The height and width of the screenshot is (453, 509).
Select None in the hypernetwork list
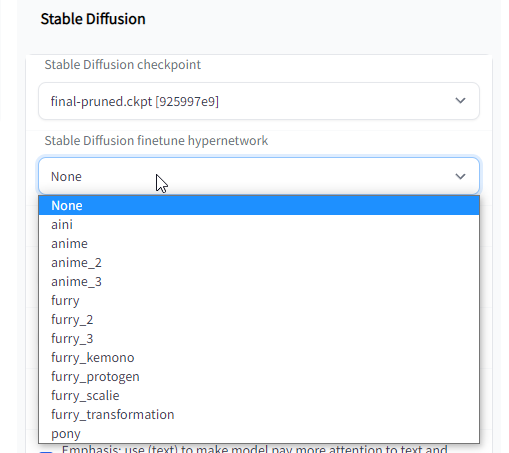coord(259,205)
